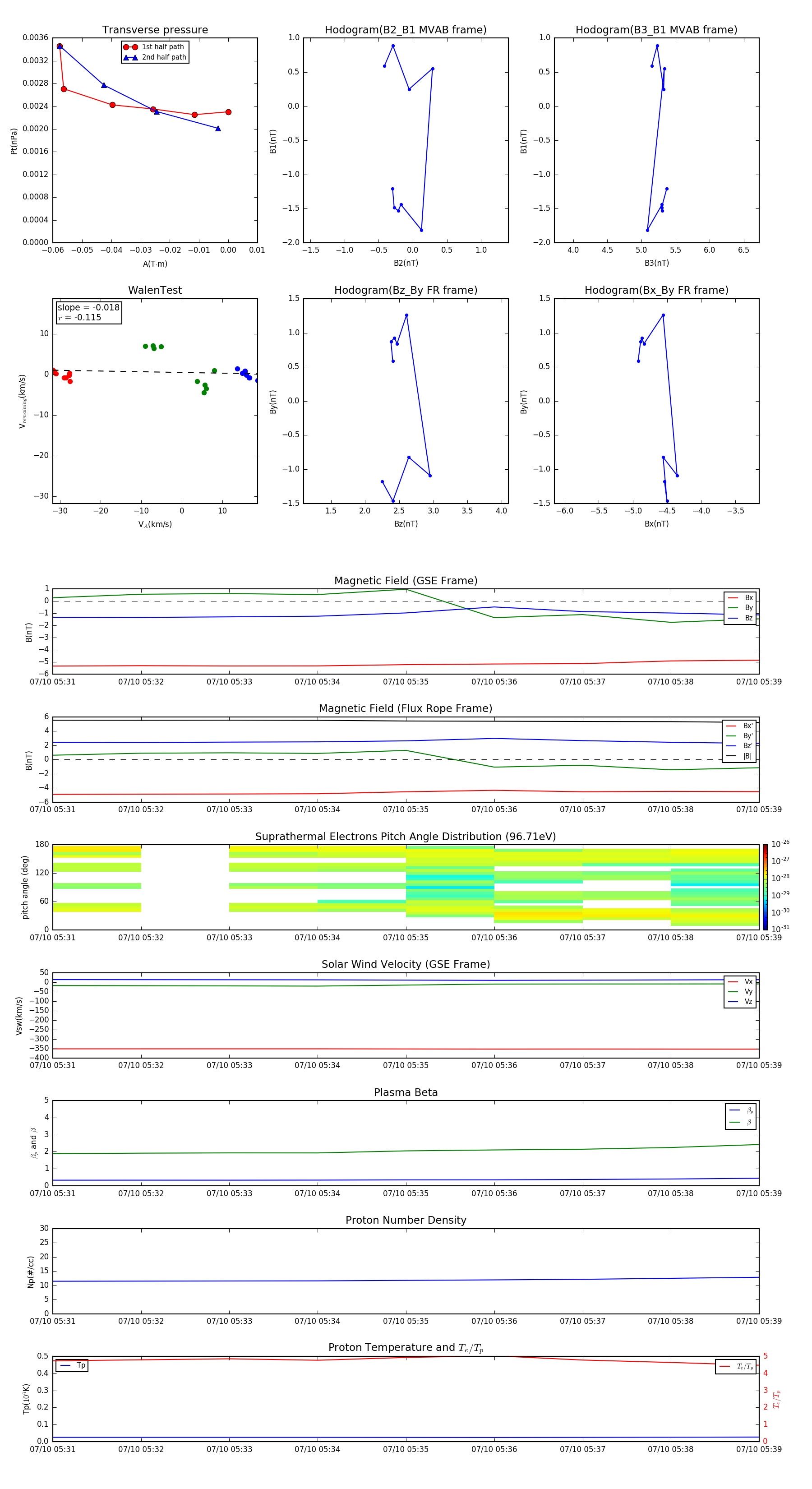Select the 'Hodogram(Bx_By FR frame)' title

click(656, 290)
